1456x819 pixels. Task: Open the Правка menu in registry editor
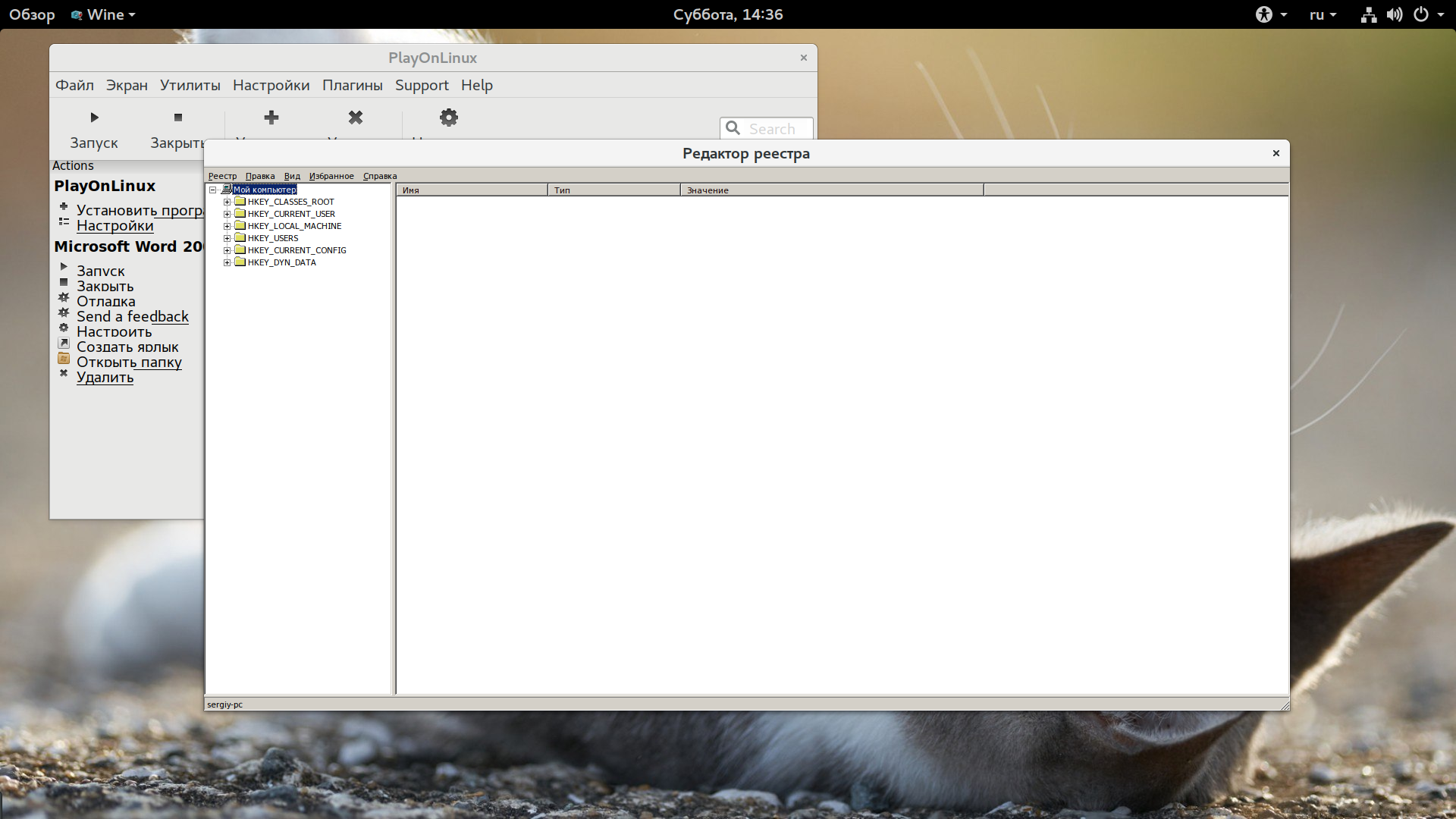(x=260, y=176)
